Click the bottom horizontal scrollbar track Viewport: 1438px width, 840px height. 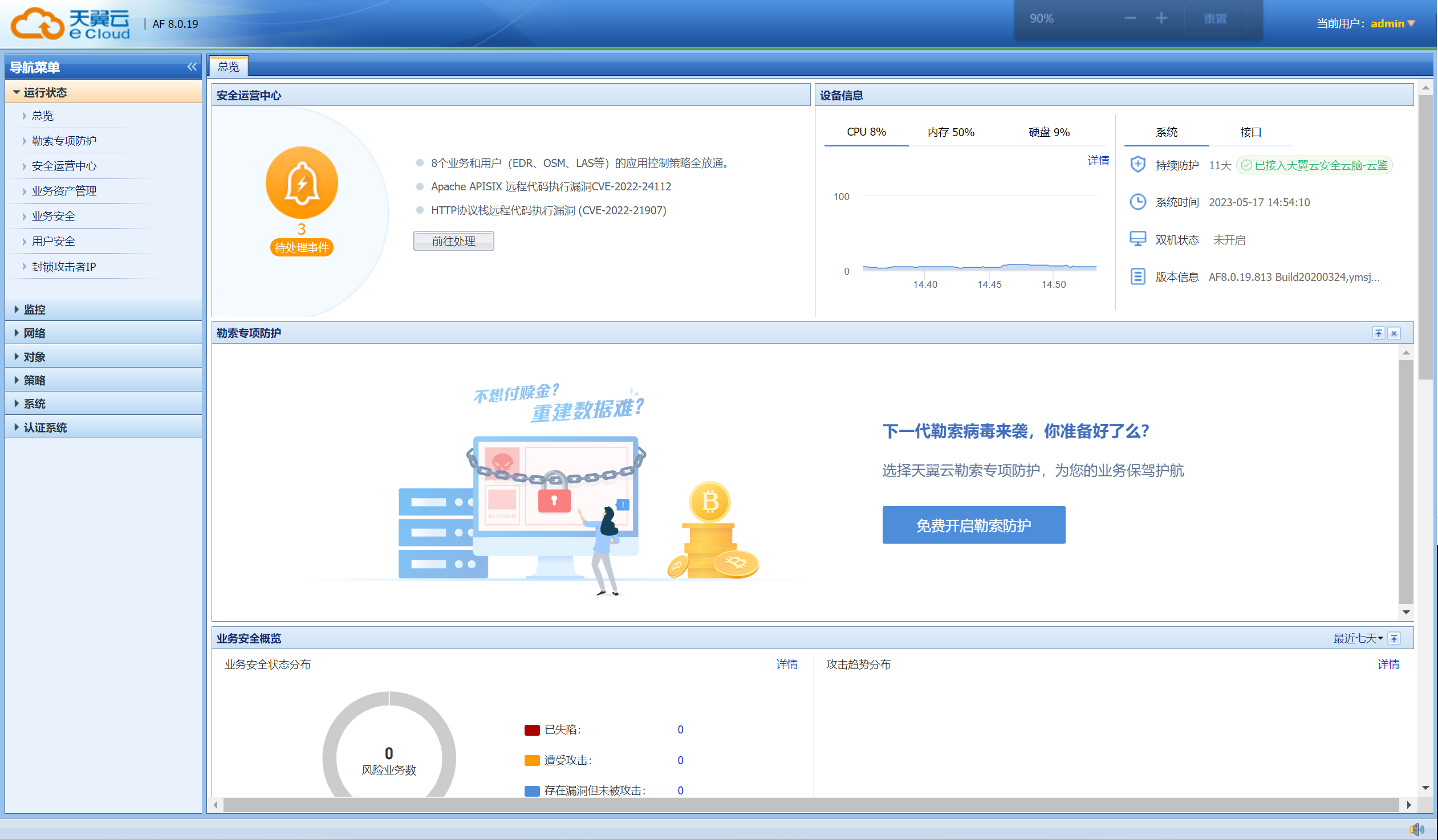coord(810,805)
